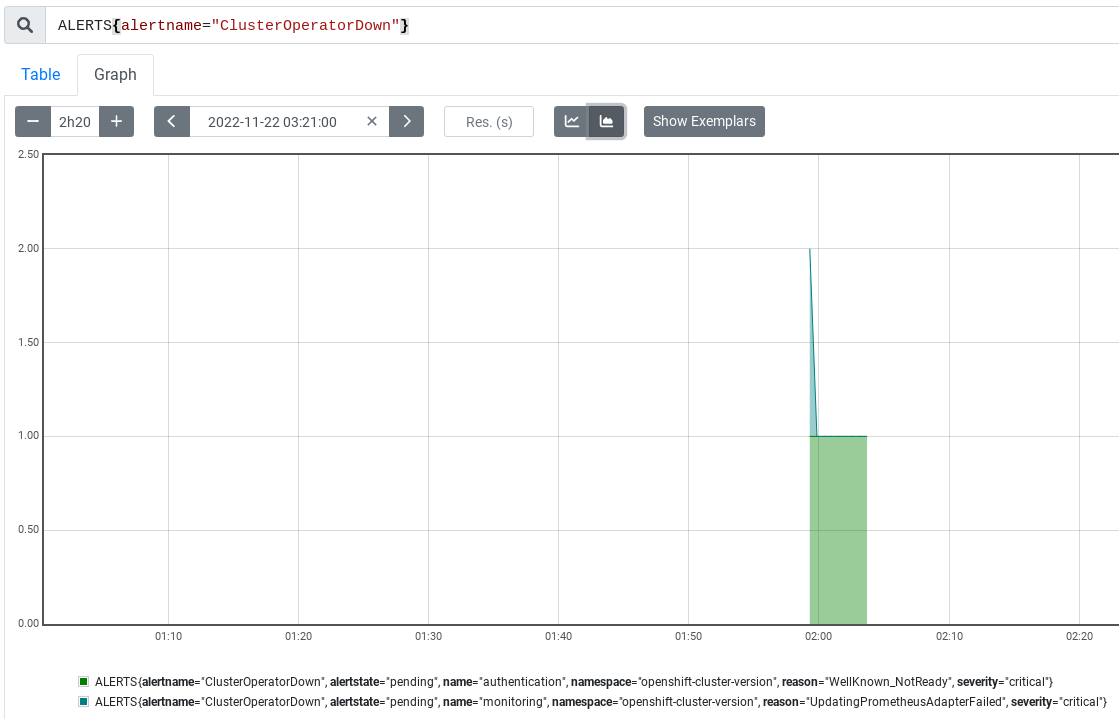Click the 02:00 x-axis label

pyautogui.click(x=819, y=636)
